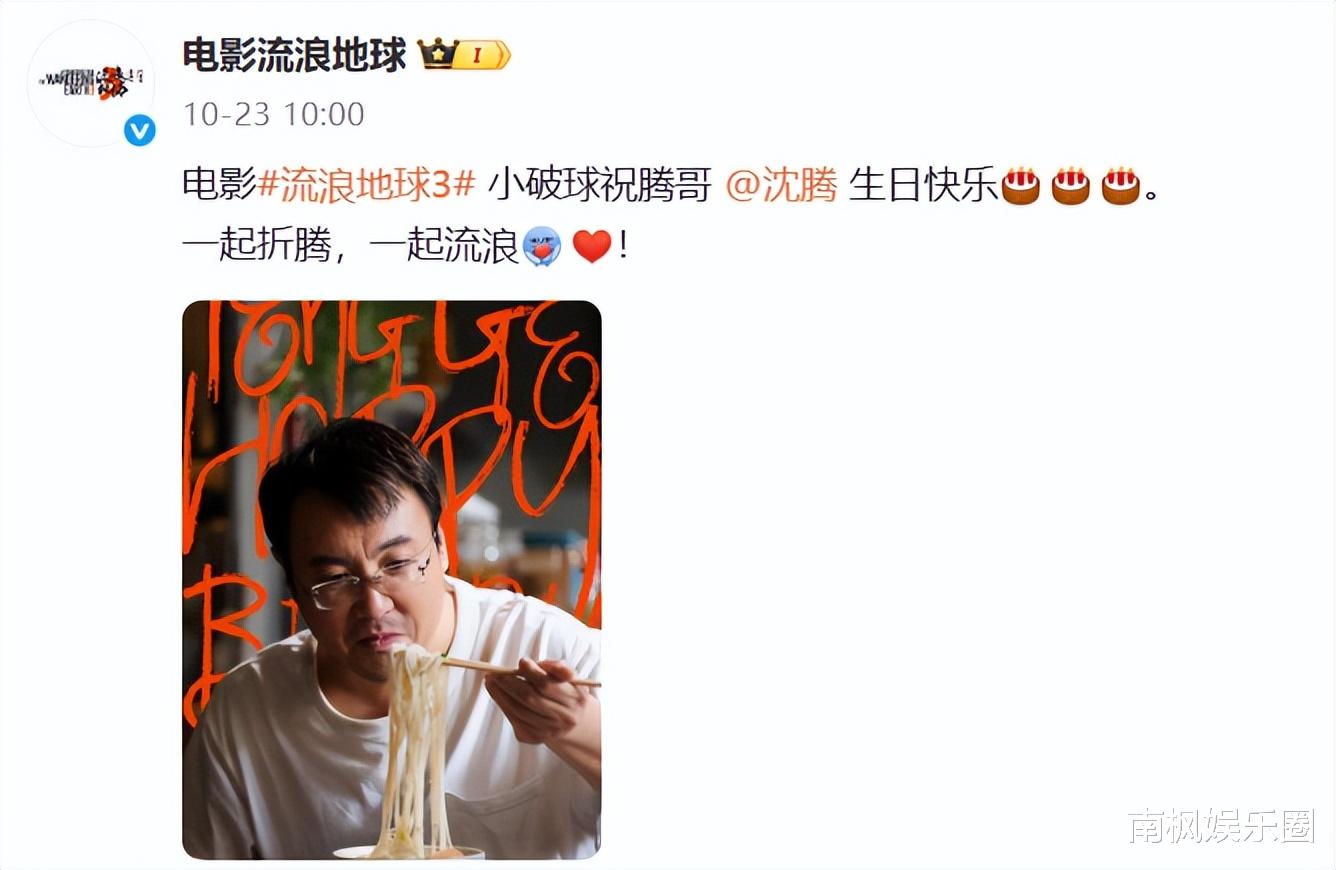
Task: Click the word 电影 starting the post
Action: [x=220, y=186]
